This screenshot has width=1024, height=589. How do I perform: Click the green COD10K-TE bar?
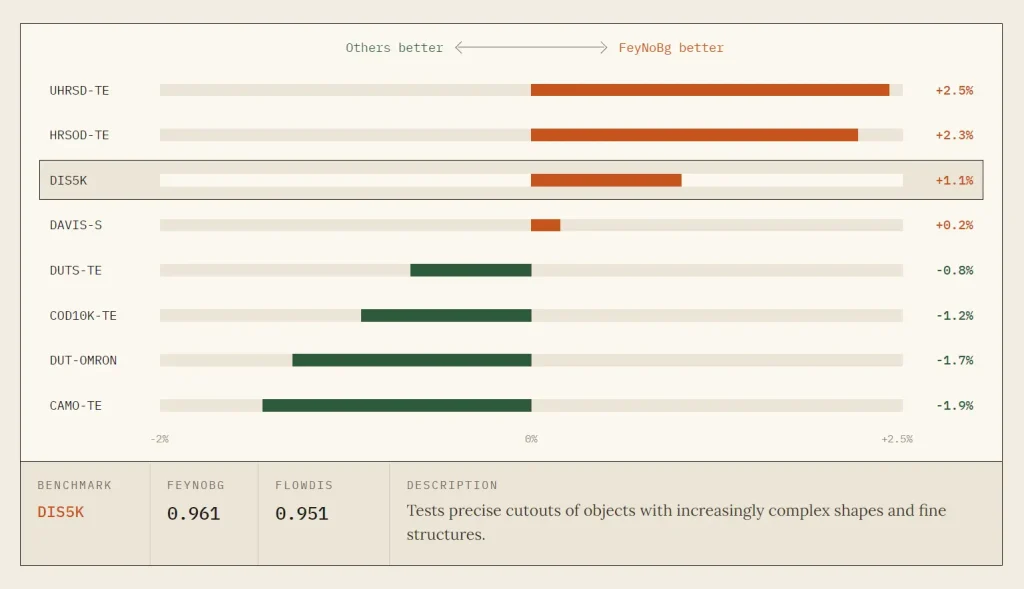point(446,315)
